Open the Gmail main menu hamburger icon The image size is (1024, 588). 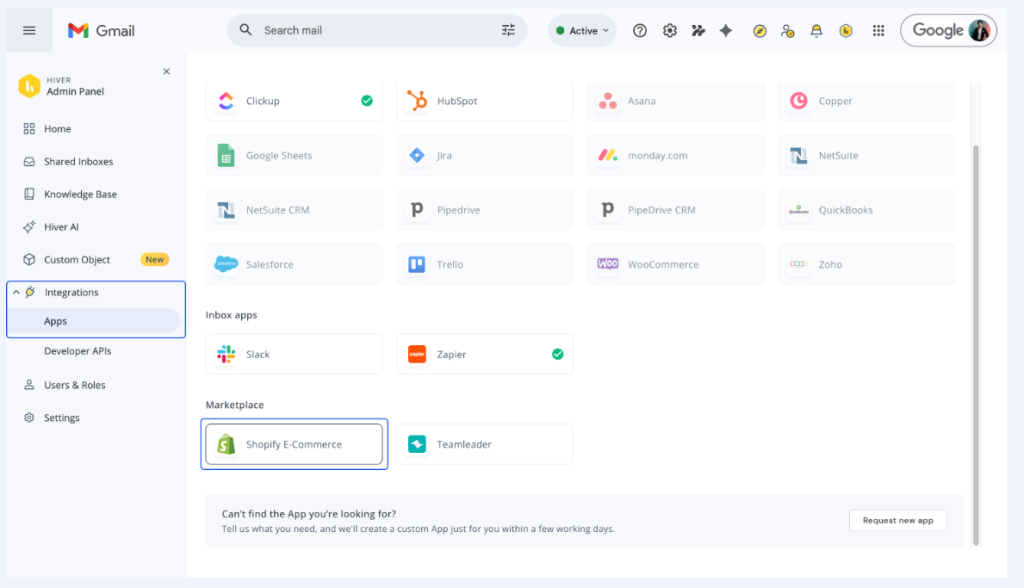tap(29, 31)
